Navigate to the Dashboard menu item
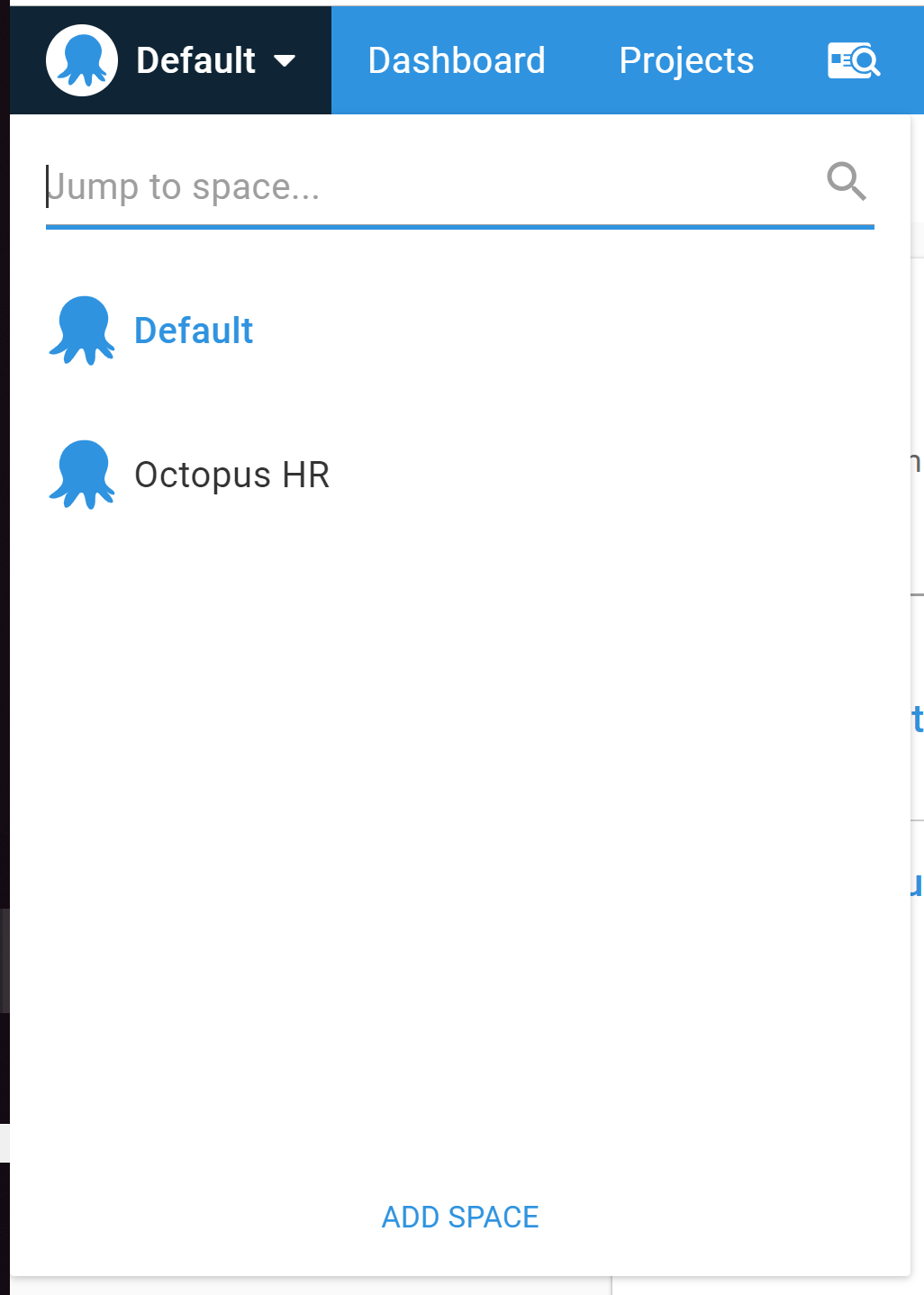 point(457,59)
